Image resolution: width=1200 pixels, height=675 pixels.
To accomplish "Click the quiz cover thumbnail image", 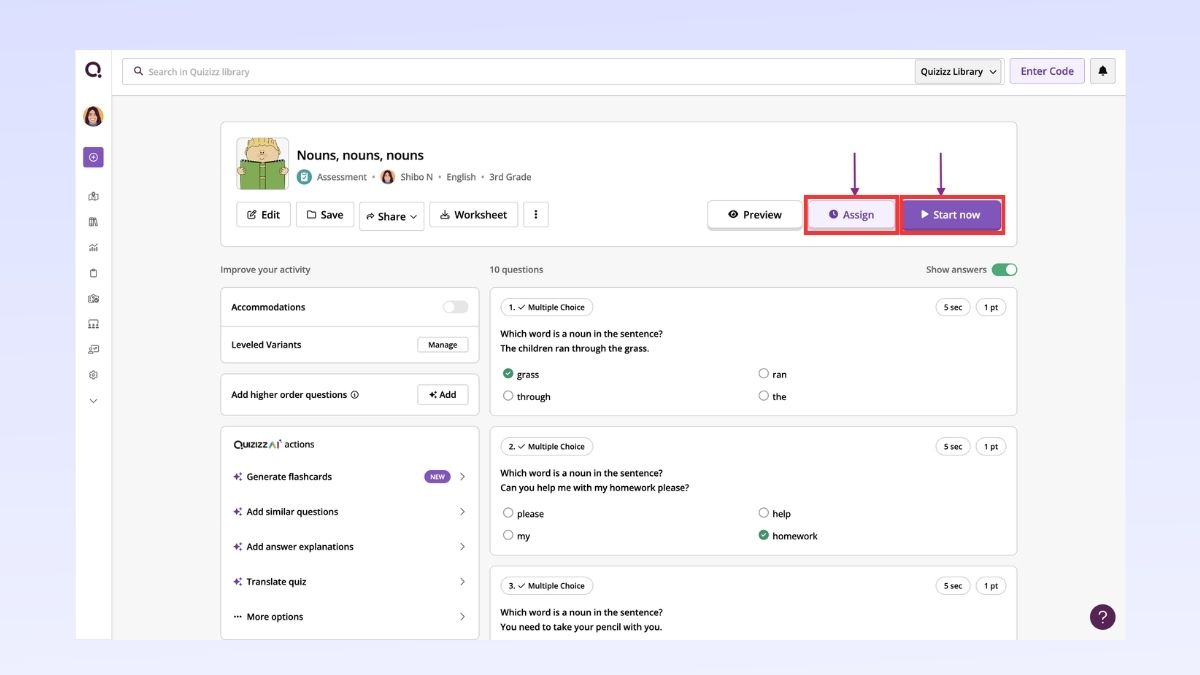I will (263, 164).
